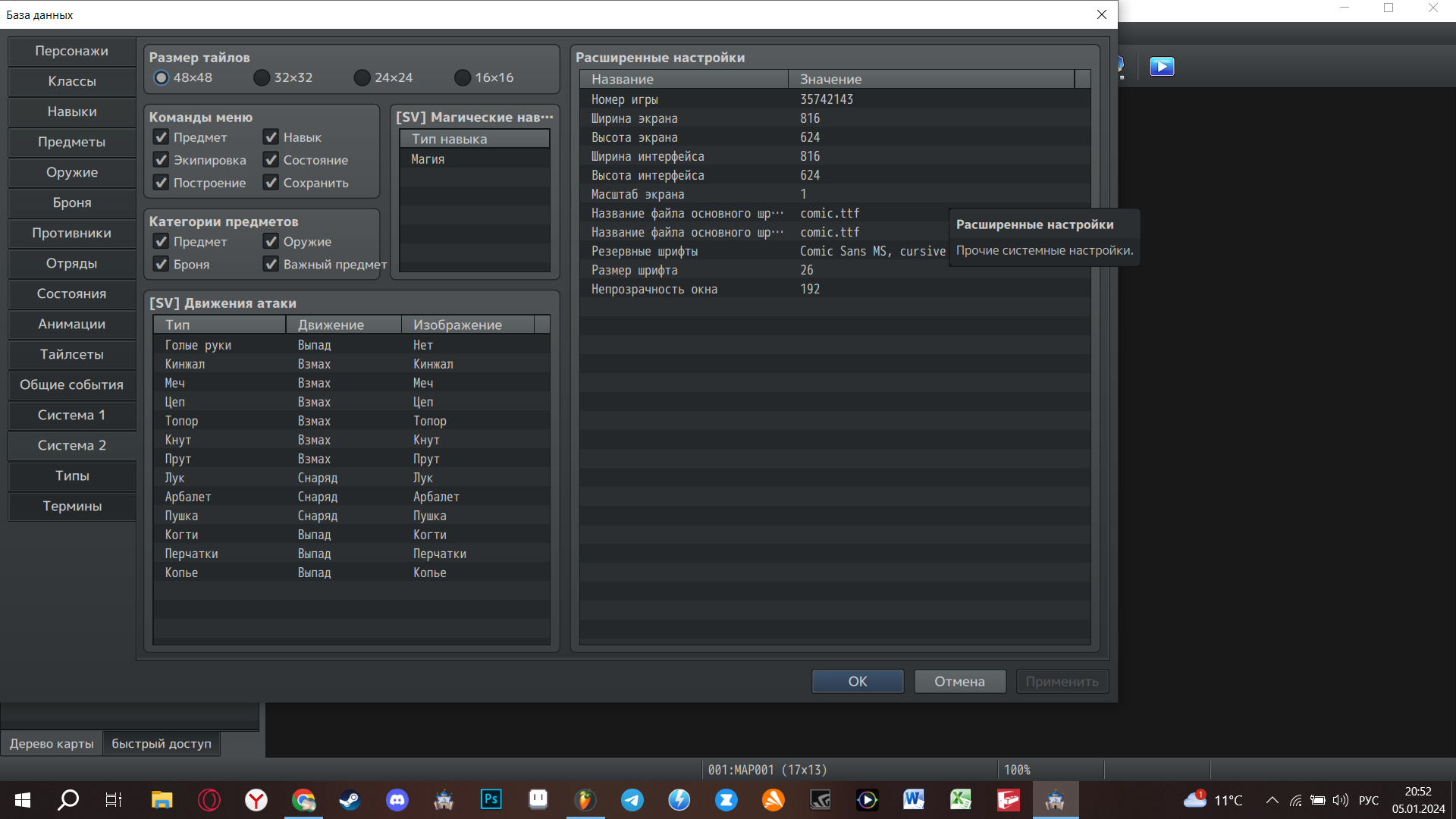The image size is (1456, 819).
Task: Switch to the быстрый доступ bottom tab
Action: [162, 743]
